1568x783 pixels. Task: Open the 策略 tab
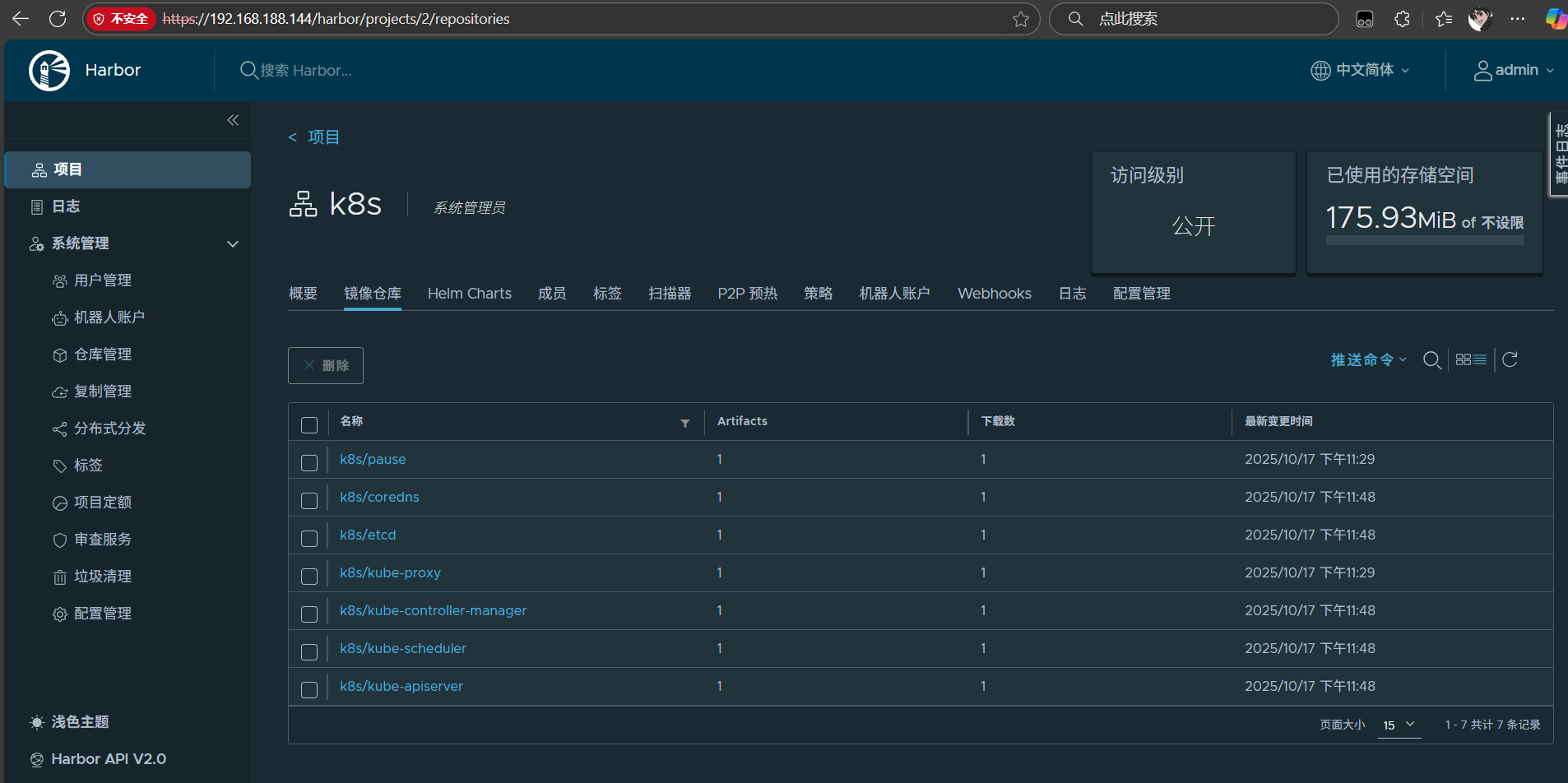pyautogui.click(x=819, y=294)
